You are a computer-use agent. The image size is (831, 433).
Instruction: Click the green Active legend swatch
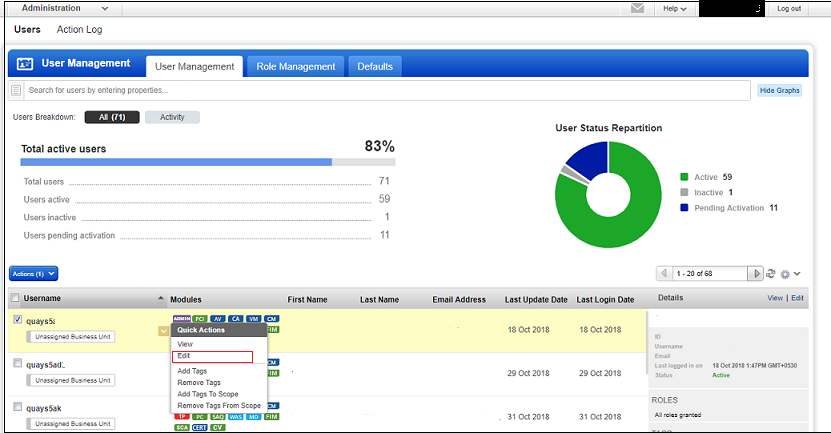pos(684,177)
